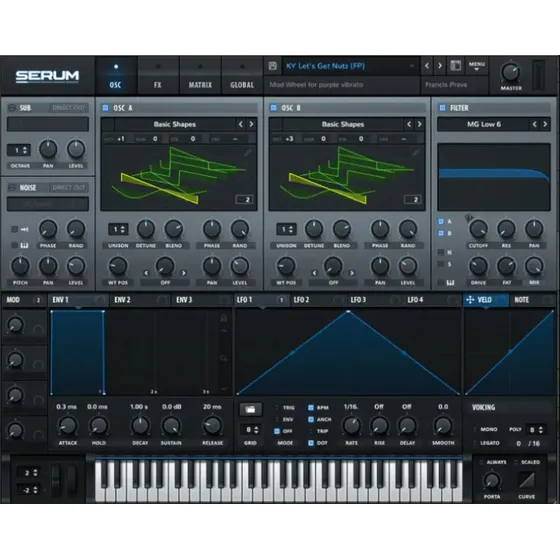Open the preset browser icon

pyautogui.click(x=455, y=66)
